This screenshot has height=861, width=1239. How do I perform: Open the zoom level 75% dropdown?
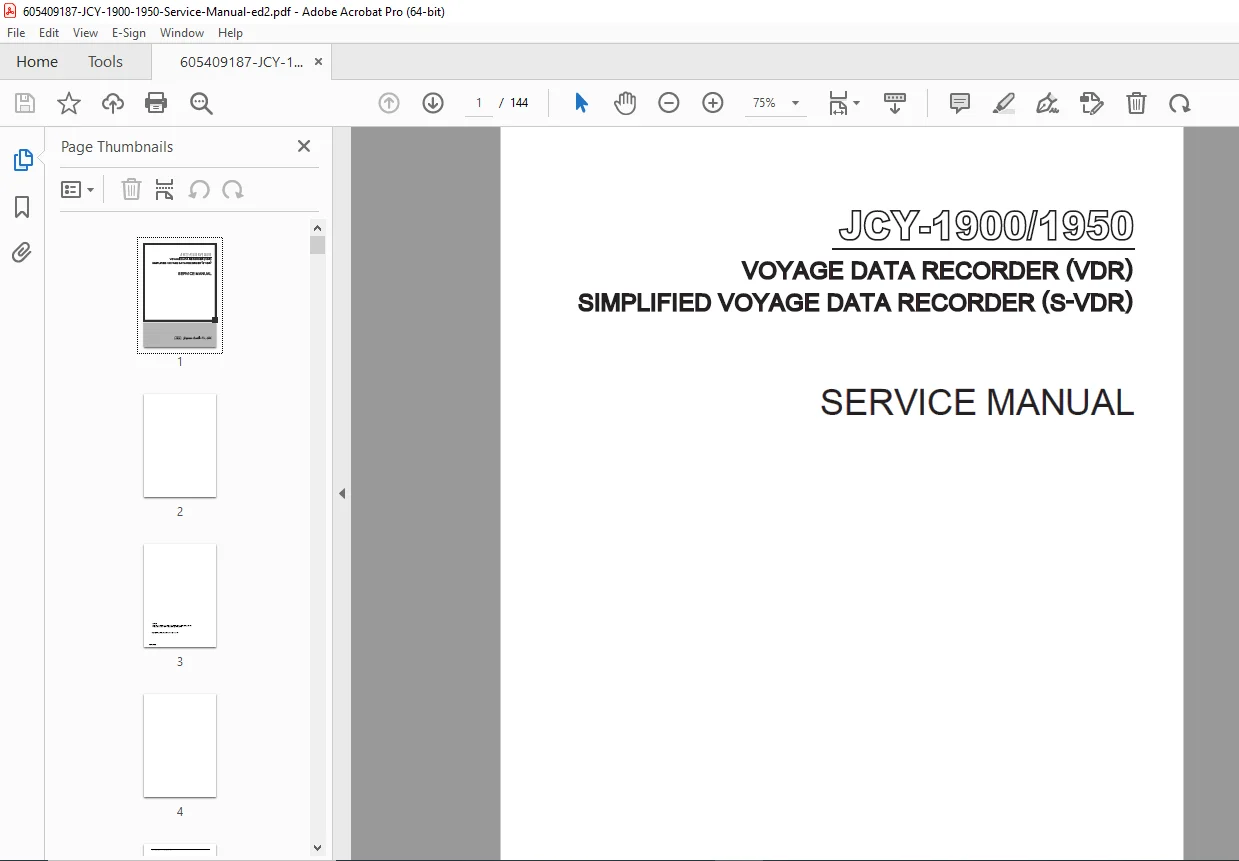(x=776, y=103)
